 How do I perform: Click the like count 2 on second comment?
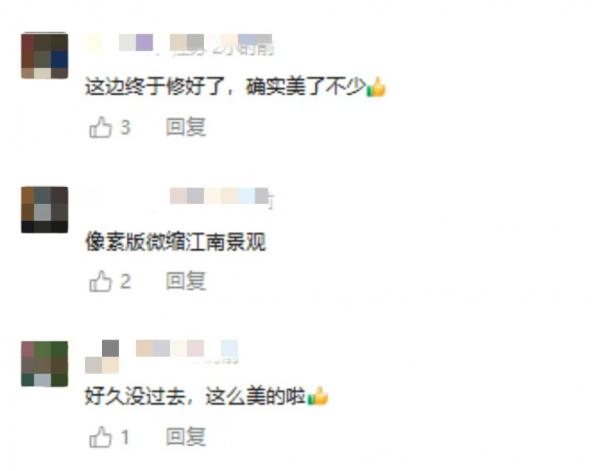tap(126, 282)
